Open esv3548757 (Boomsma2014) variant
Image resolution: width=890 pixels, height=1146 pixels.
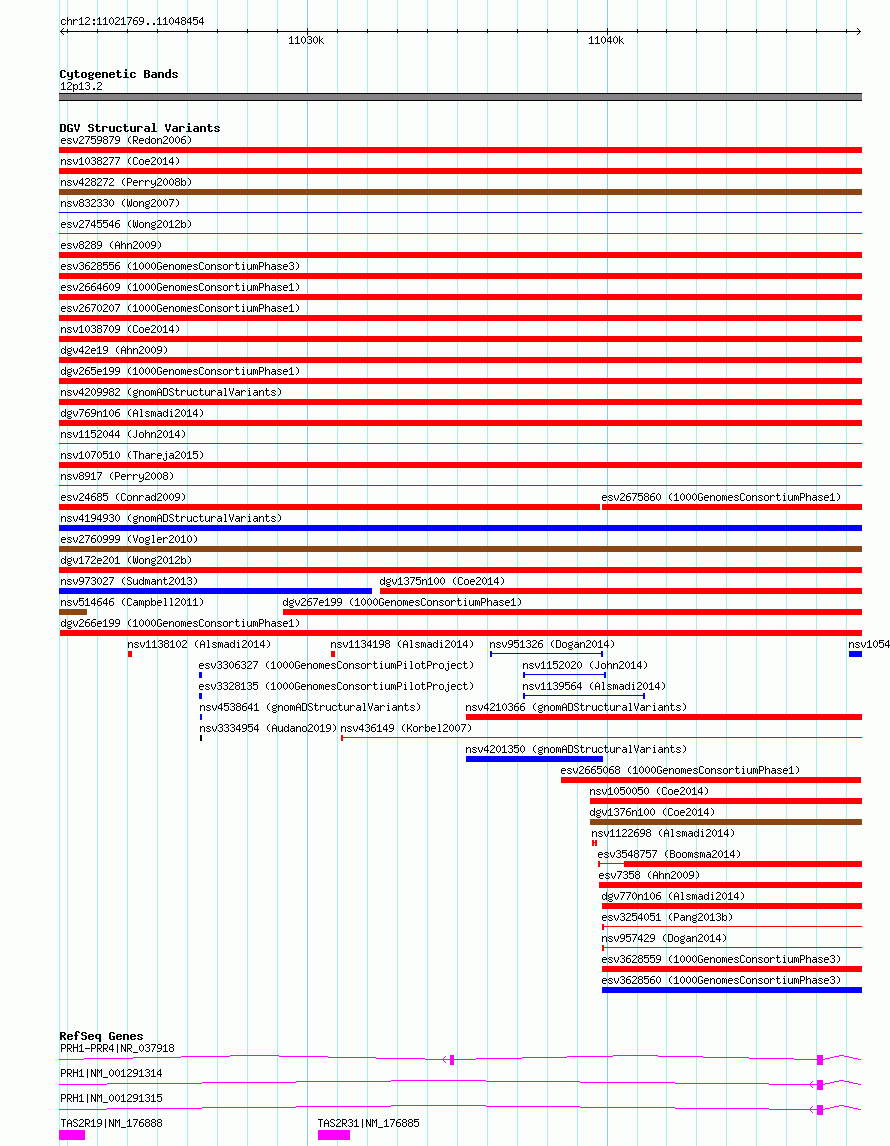tap(669, 854)
